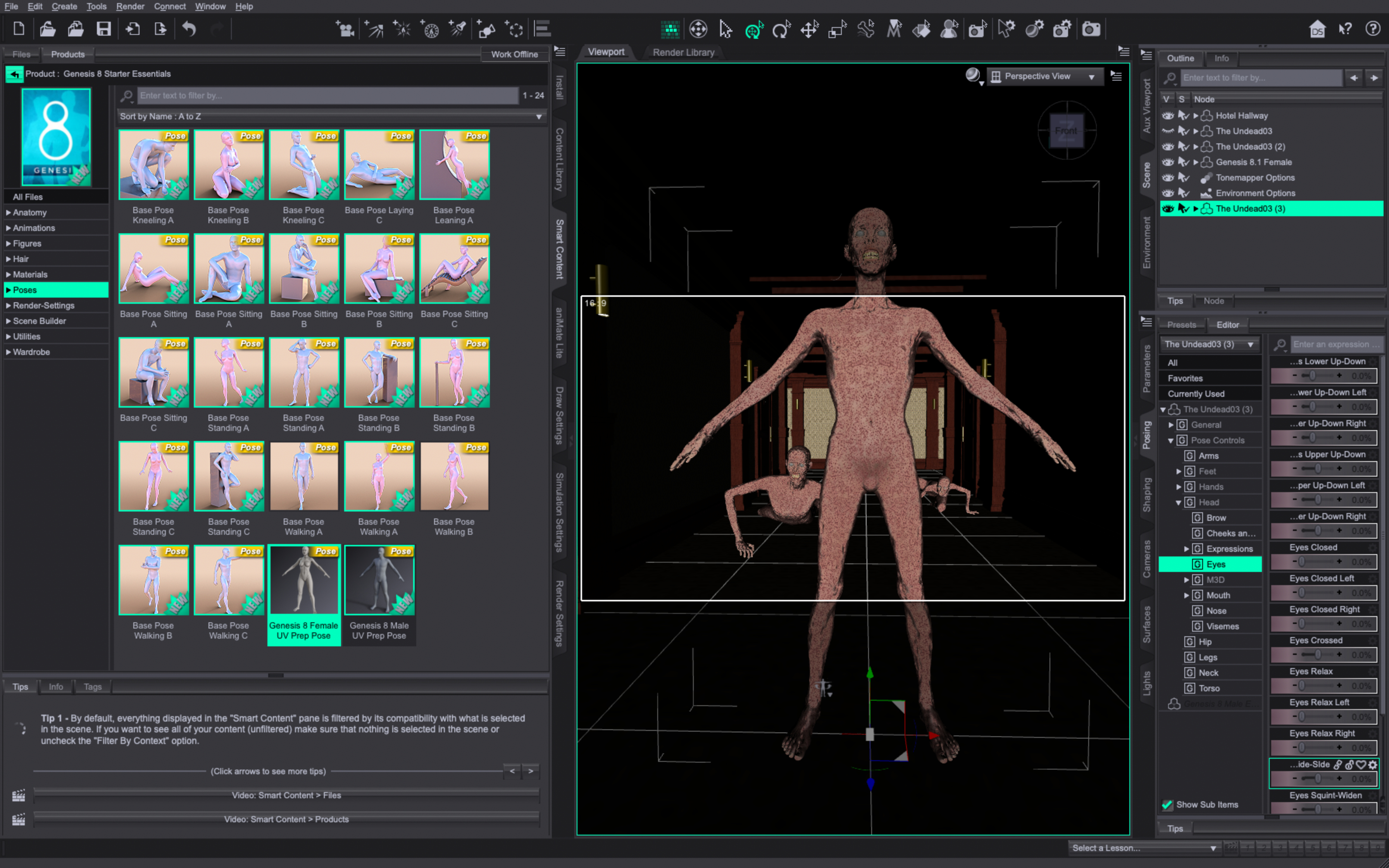Uncheck the Show Sub Items checkbox

click(x=1167, y=804)
